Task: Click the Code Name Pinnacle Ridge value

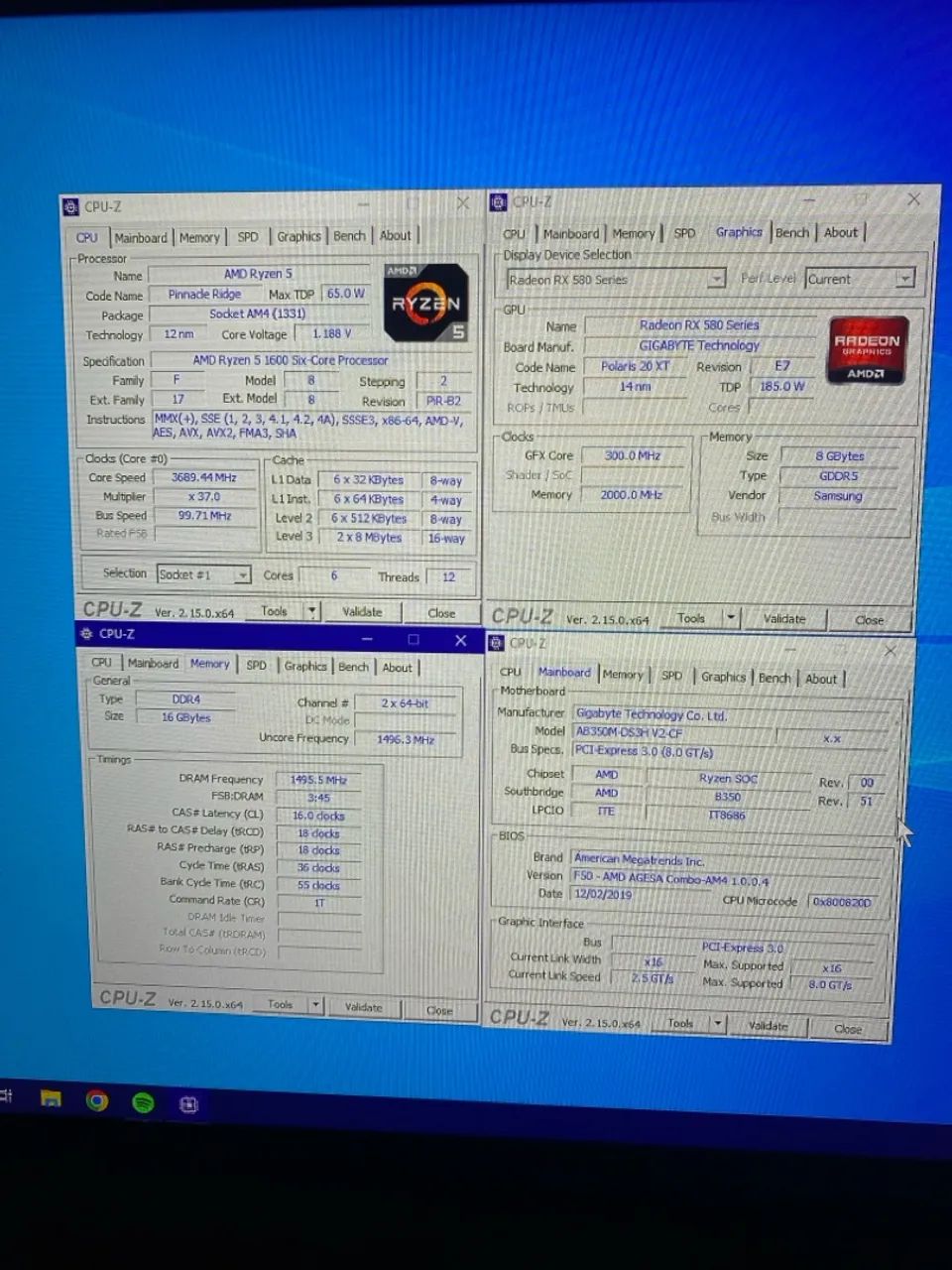Action: tap(204, 295)
